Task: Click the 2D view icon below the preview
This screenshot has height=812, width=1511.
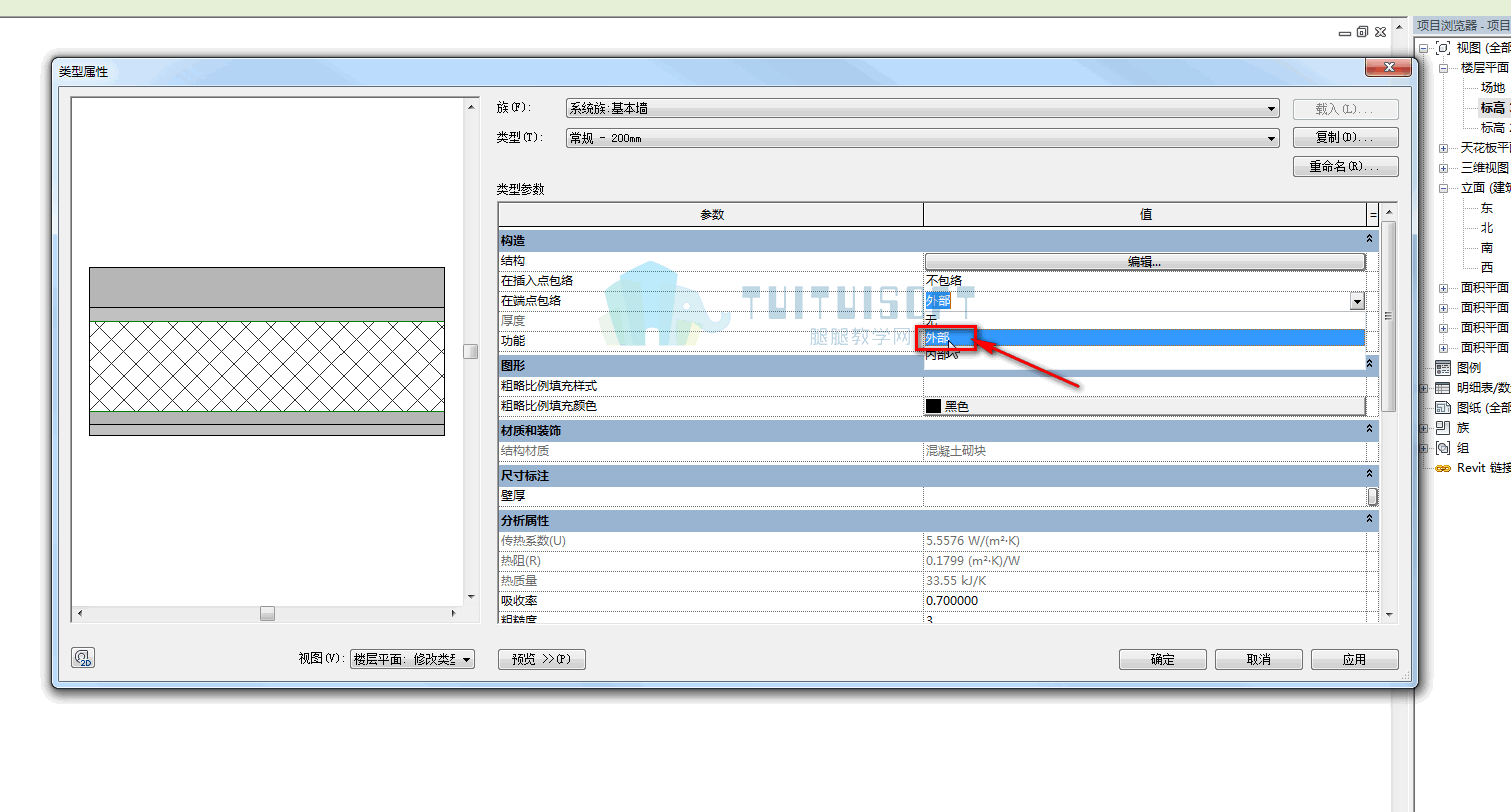Action: click(x=83, y=658)
